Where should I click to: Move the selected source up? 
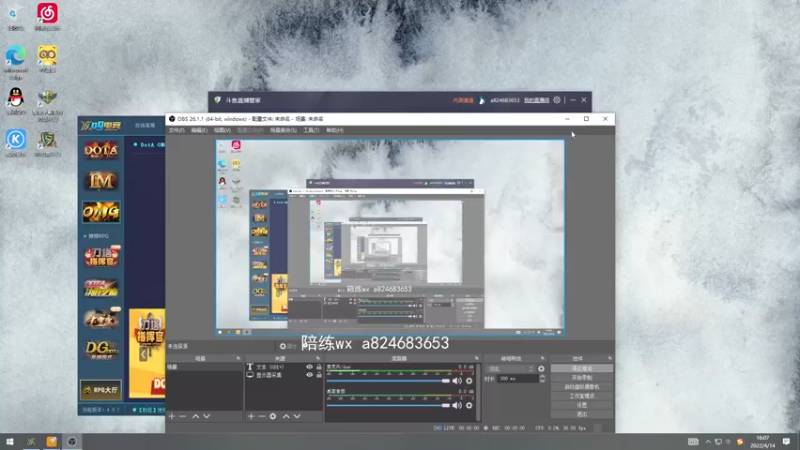(x=286, y=416)
